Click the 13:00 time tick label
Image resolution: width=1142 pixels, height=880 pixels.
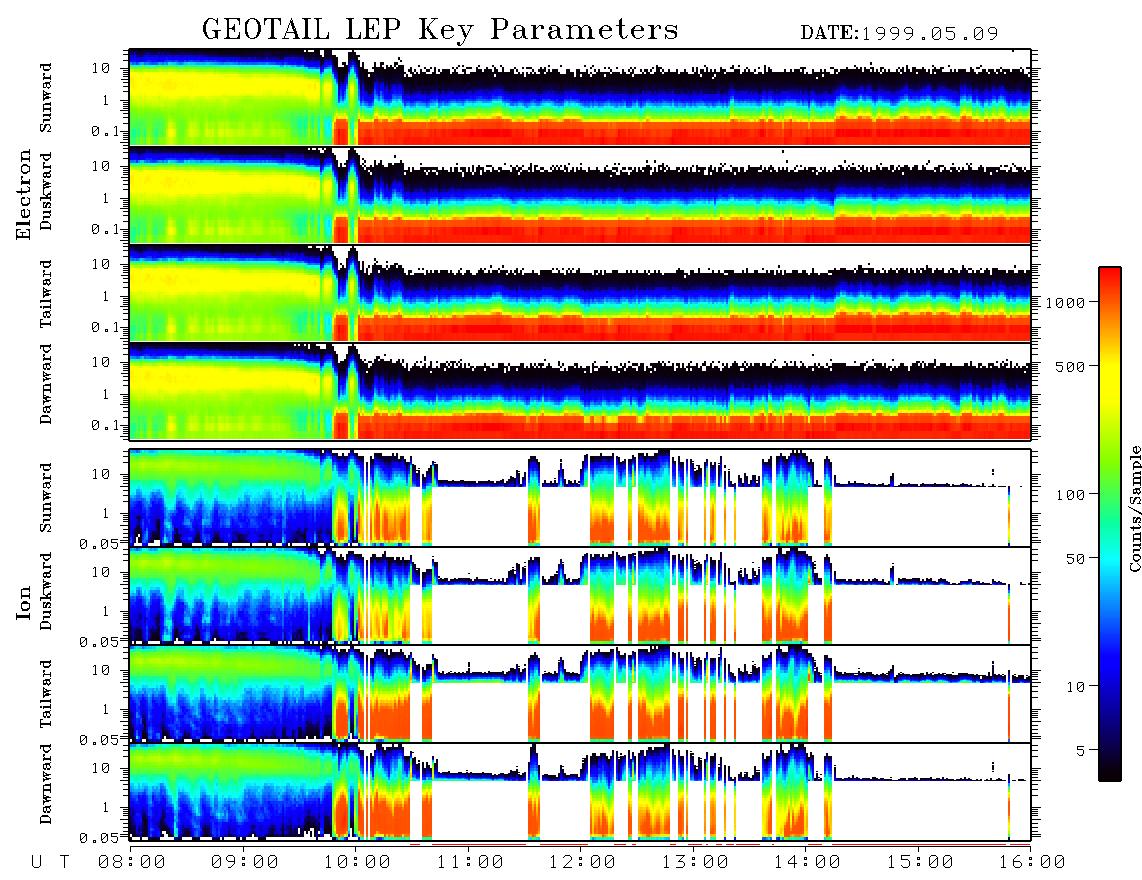(695, 862)
